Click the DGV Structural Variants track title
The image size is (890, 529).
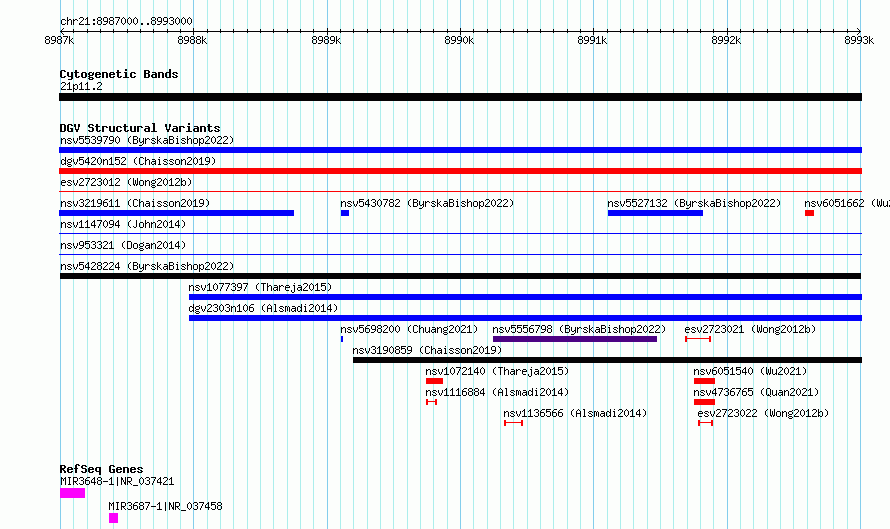(x=140, y=128)
